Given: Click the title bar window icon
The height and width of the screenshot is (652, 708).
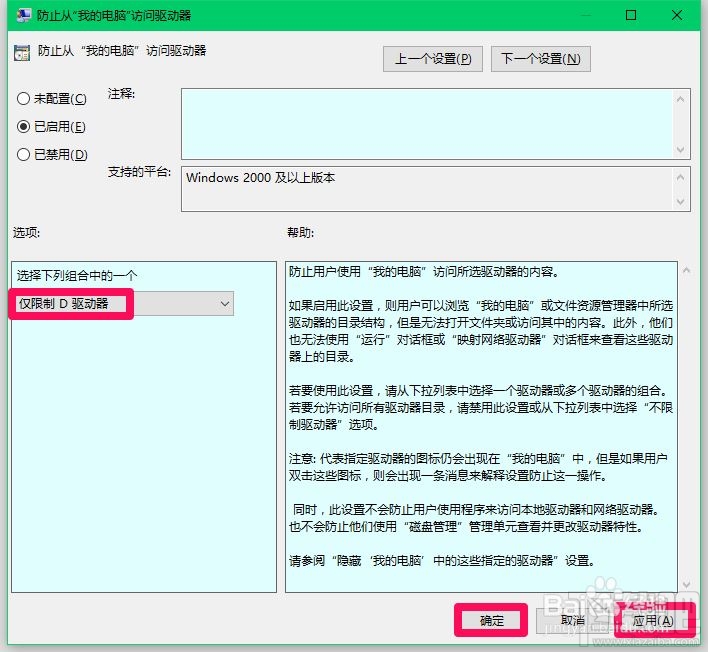Looking at the screenshot, I should (23, 15).
